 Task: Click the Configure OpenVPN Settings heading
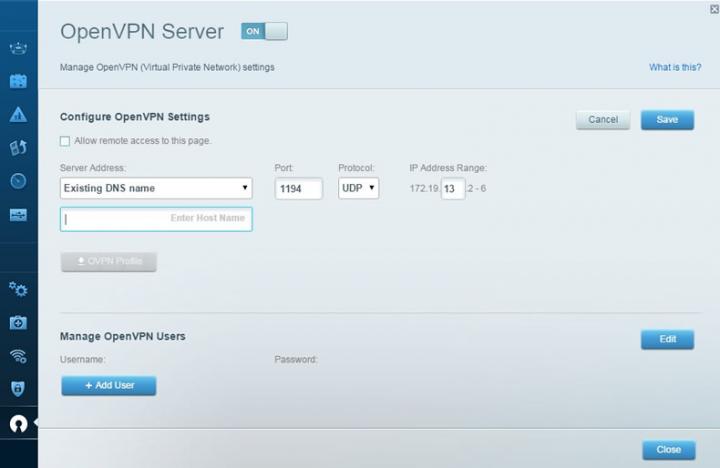pos(135,117)
